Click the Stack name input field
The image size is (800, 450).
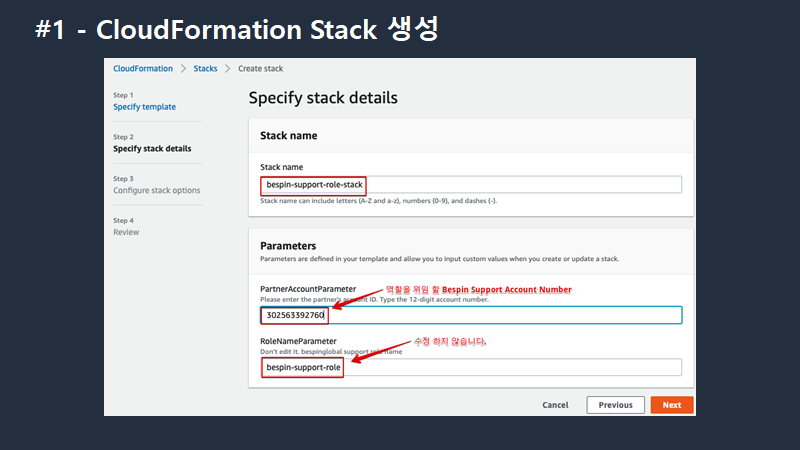click(471, 185)
